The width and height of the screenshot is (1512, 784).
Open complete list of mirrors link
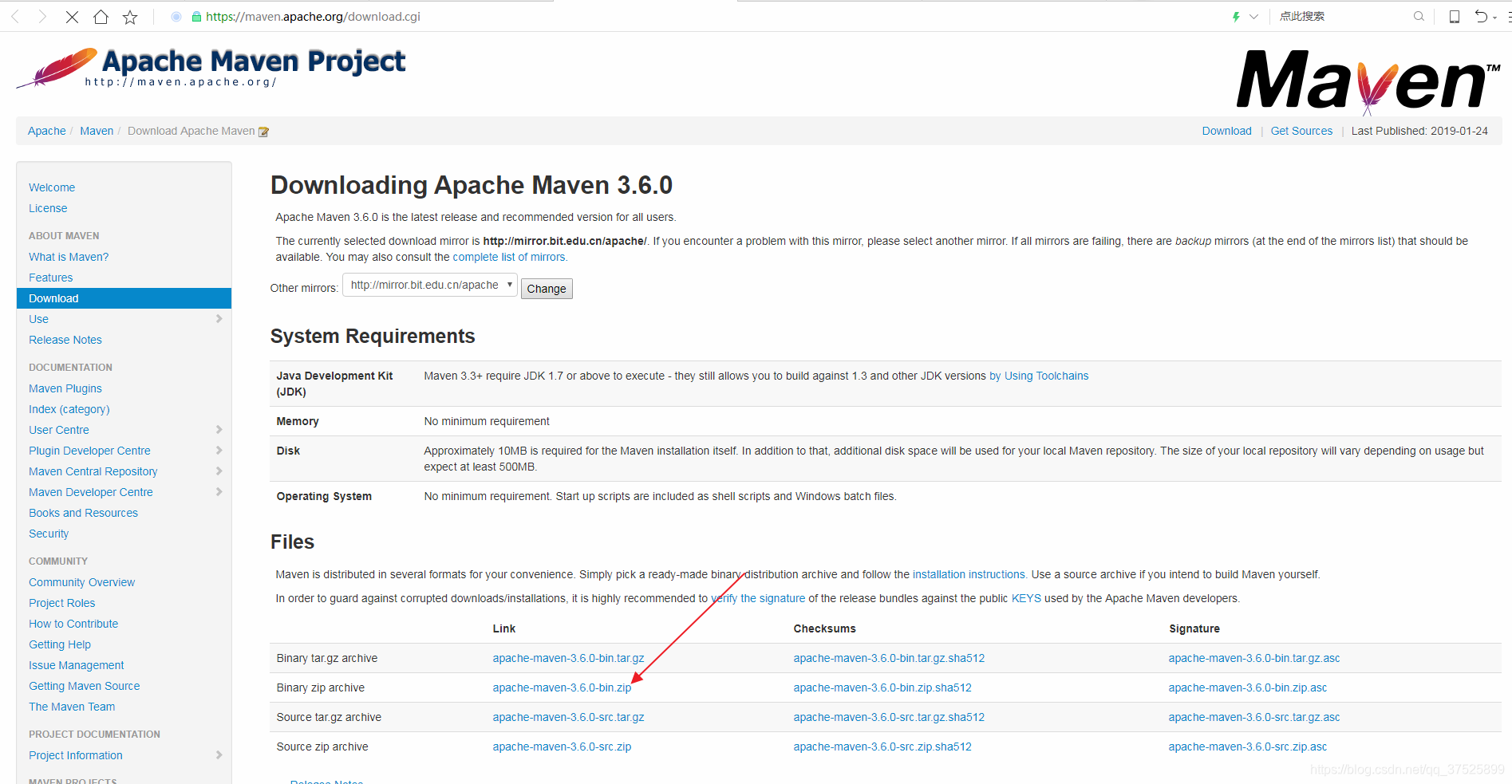[510, 257]
